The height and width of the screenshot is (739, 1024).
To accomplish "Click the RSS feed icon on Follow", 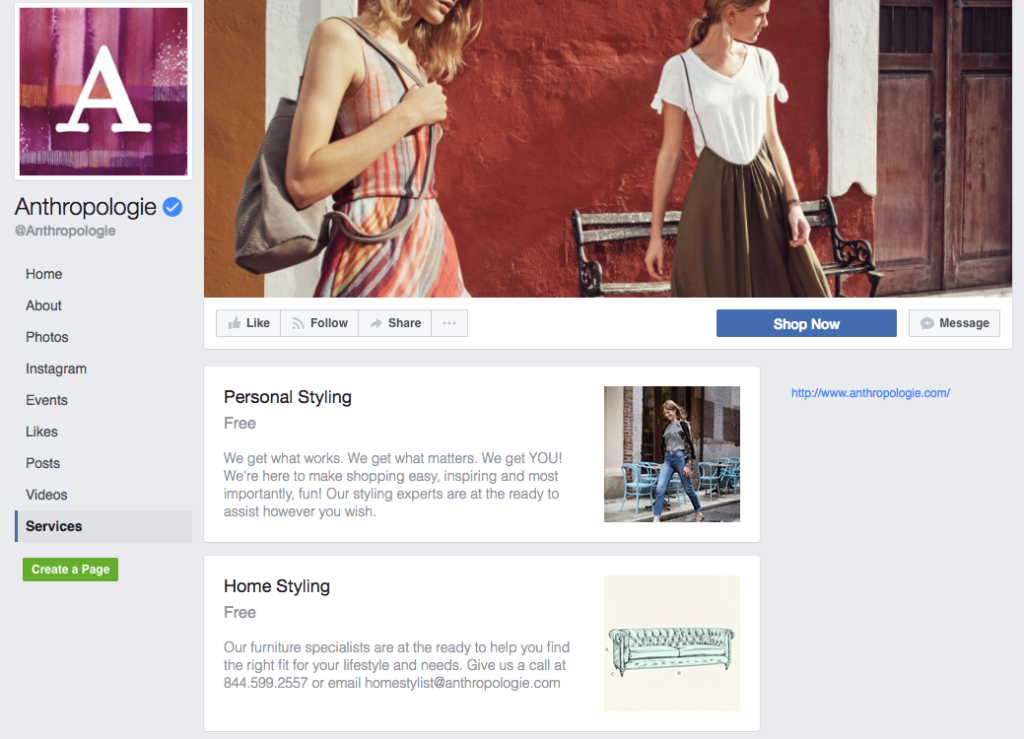I will point(298,323).
